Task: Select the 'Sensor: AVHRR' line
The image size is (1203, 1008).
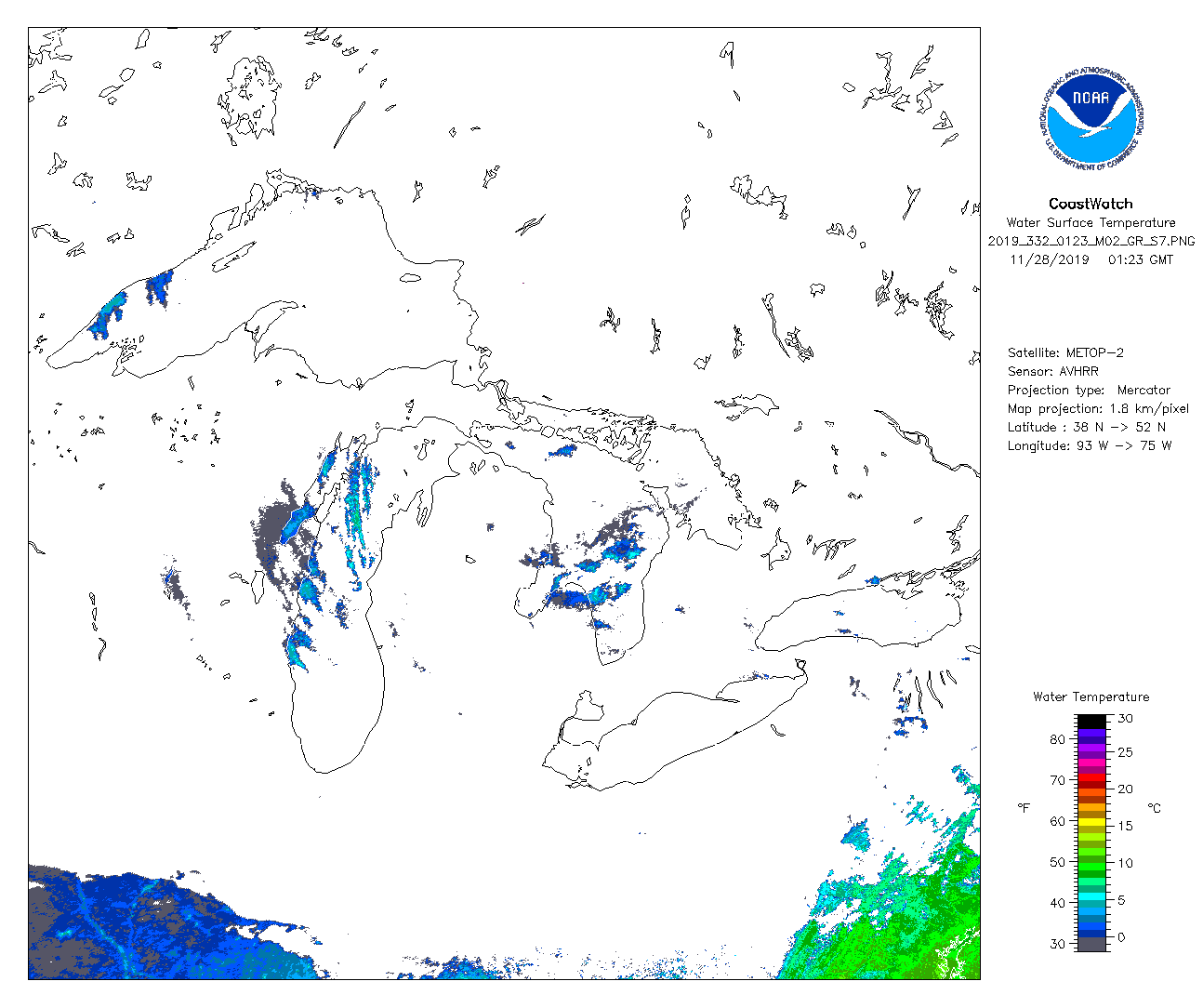Action: (1053, 371)
